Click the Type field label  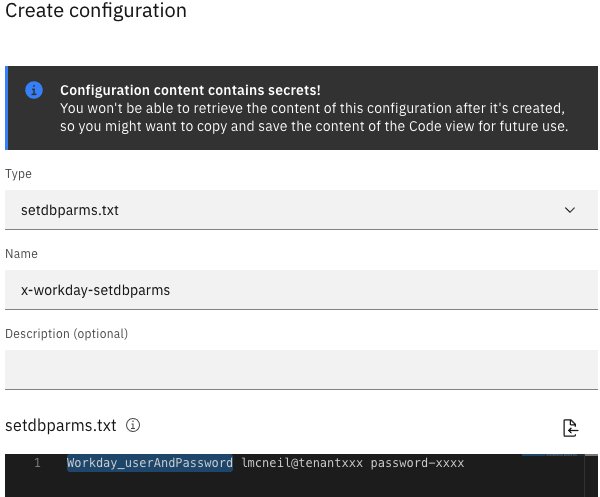[x=18, y=174]
